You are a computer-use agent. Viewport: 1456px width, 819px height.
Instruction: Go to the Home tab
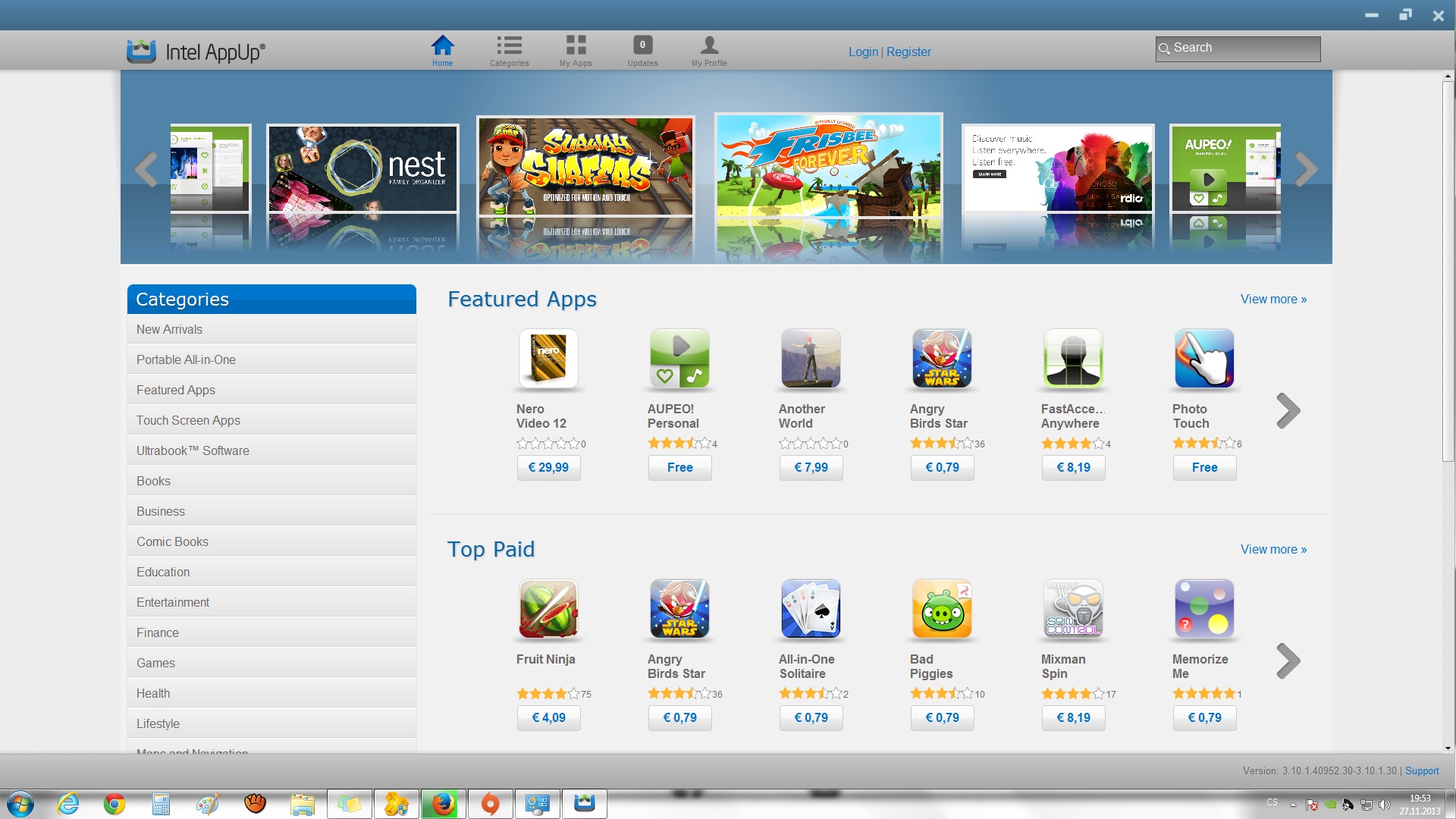coord(442,50)
